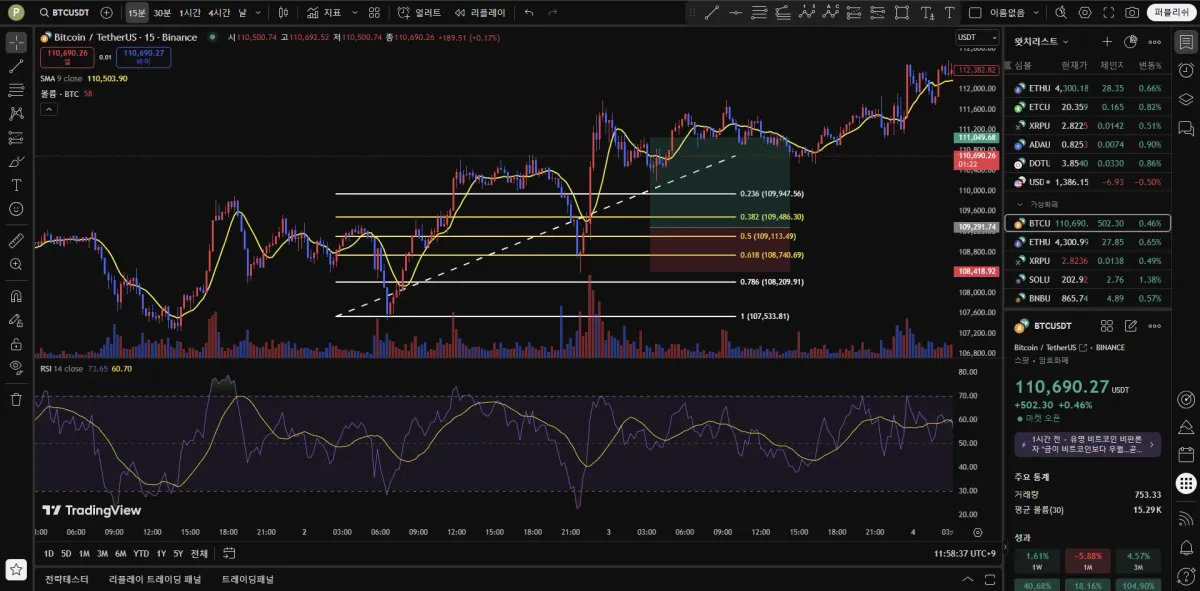Expand the 왓치리스트 watchlist dropdown

[1042, 42]
